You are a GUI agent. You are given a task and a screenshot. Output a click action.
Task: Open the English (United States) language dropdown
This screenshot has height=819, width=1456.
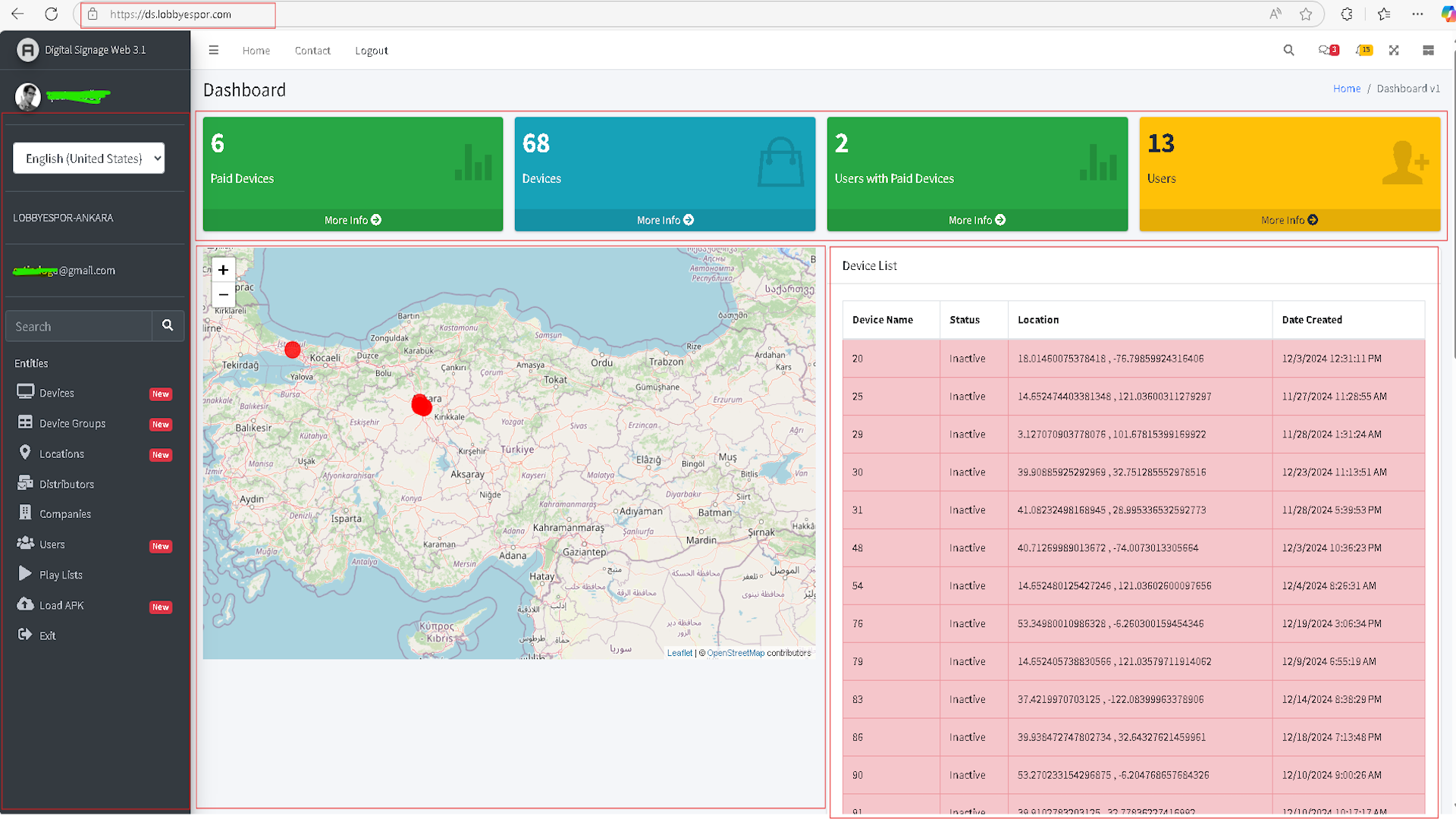coord(89,158)
